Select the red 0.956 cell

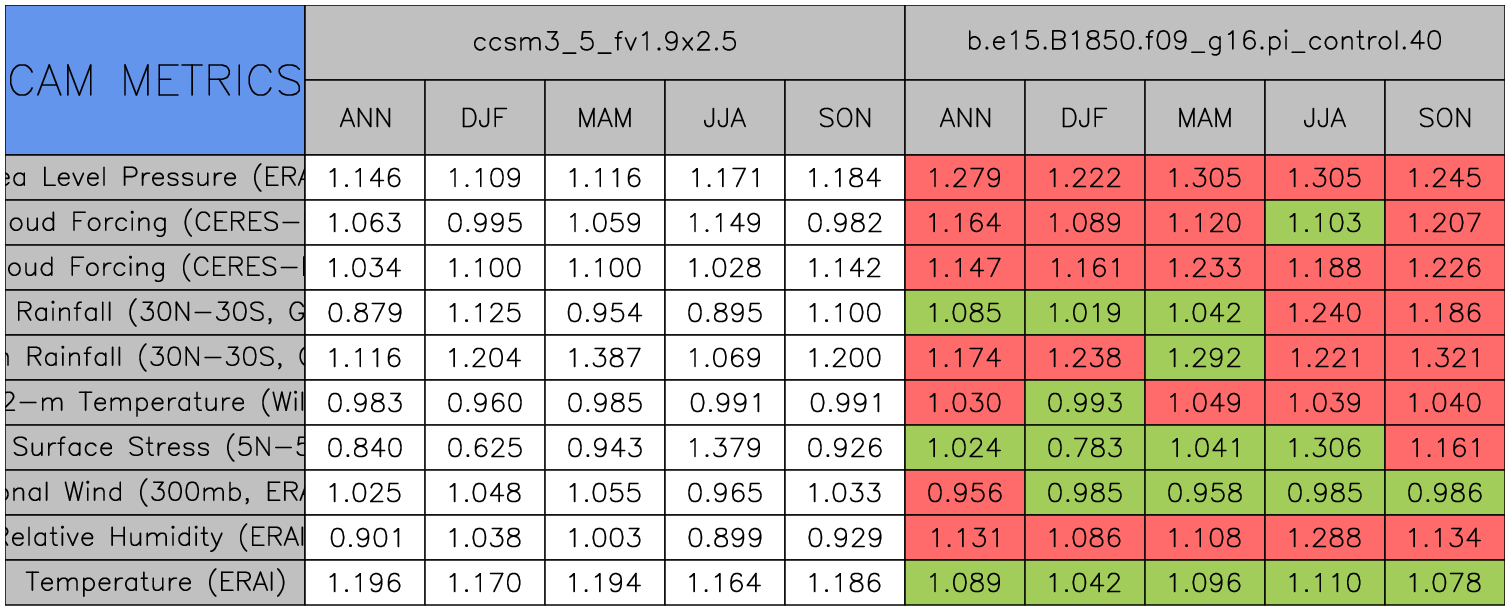tap(964, 493)
